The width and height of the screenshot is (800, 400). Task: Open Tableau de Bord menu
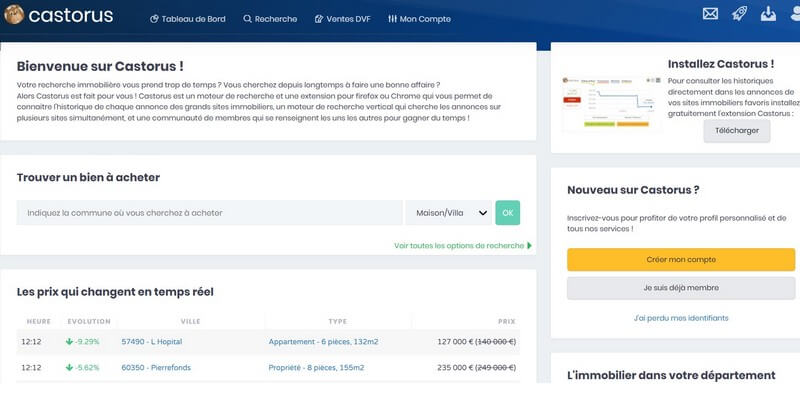[x=188, y=19]
